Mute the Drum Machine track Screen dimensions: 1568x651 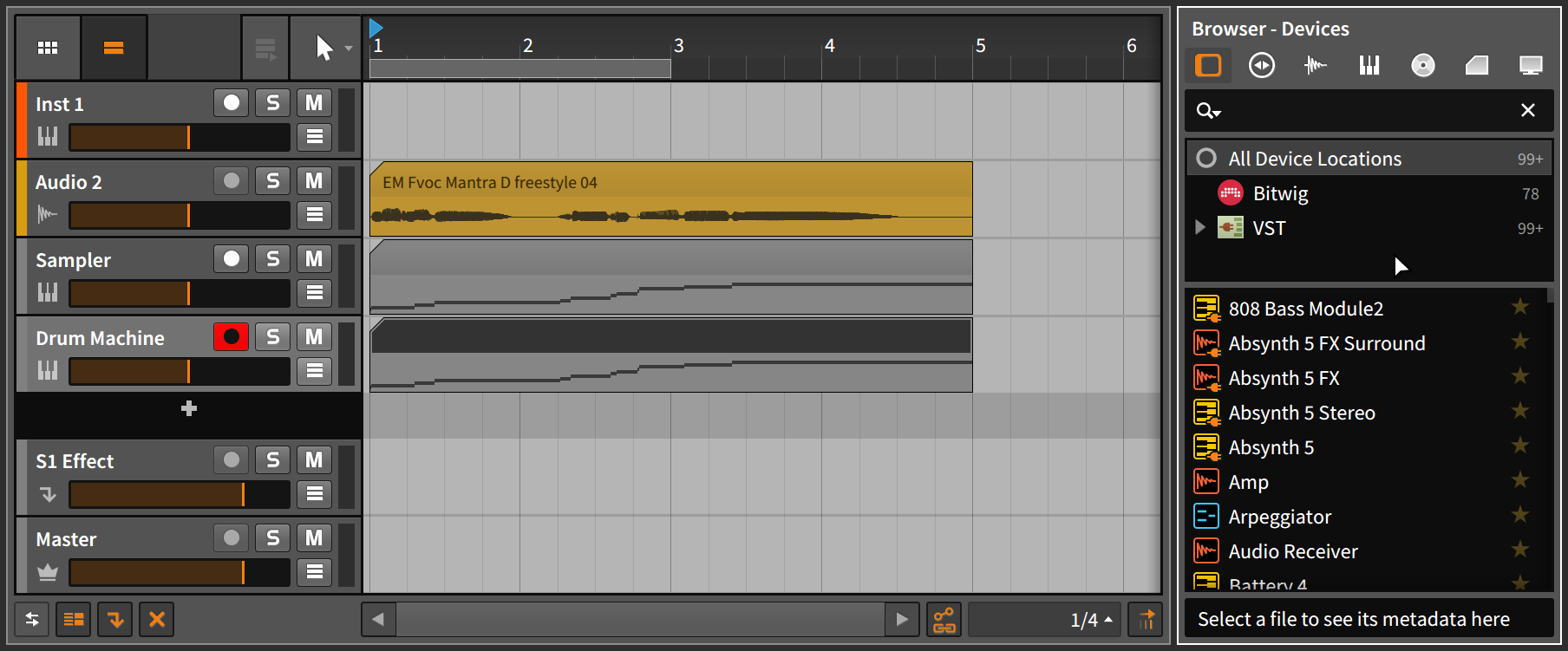pyautogui.click(x=314, y=337)
